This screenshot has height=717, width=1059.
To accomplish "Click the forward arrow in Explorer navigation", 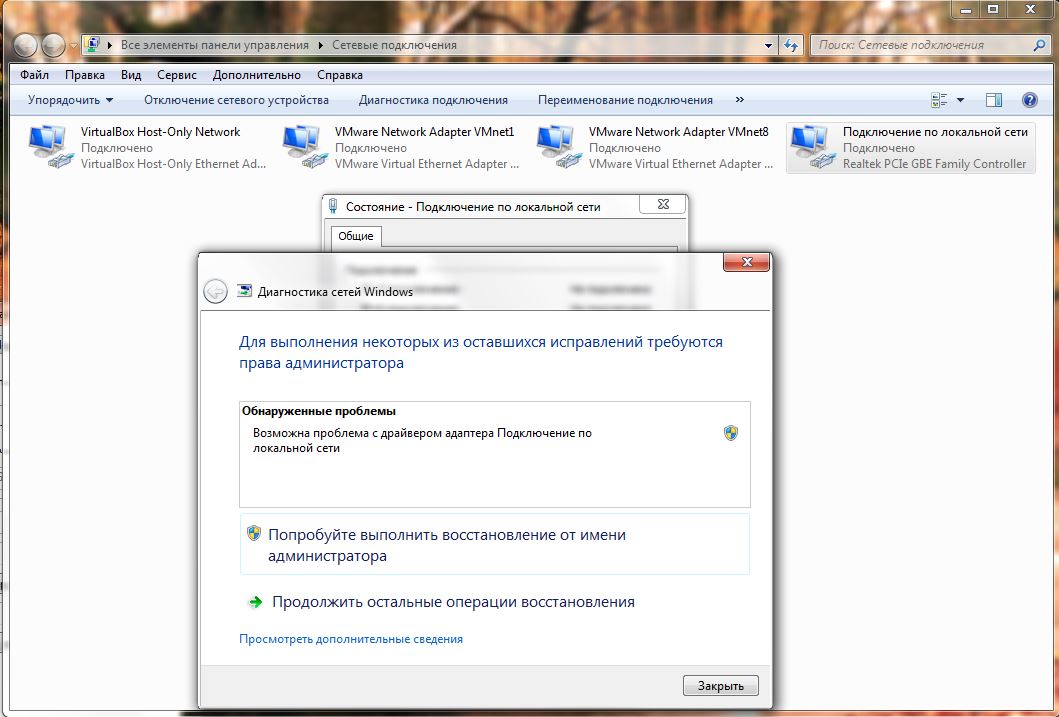I will pos(53,45).
